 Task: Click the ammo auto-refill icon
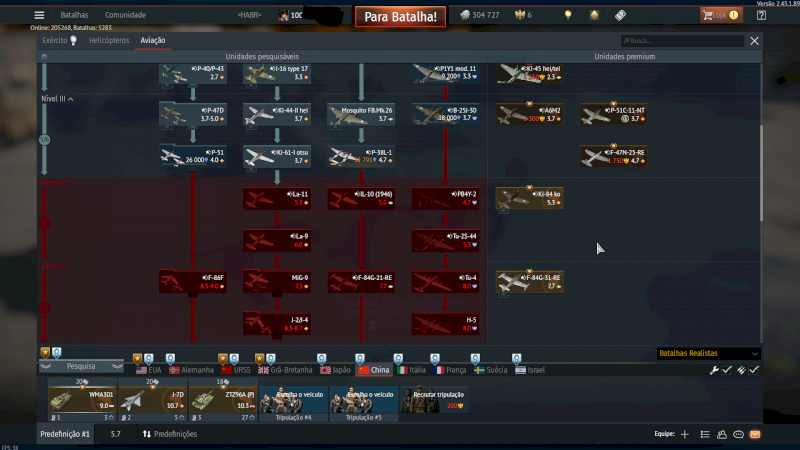click(x=741, y=370)
